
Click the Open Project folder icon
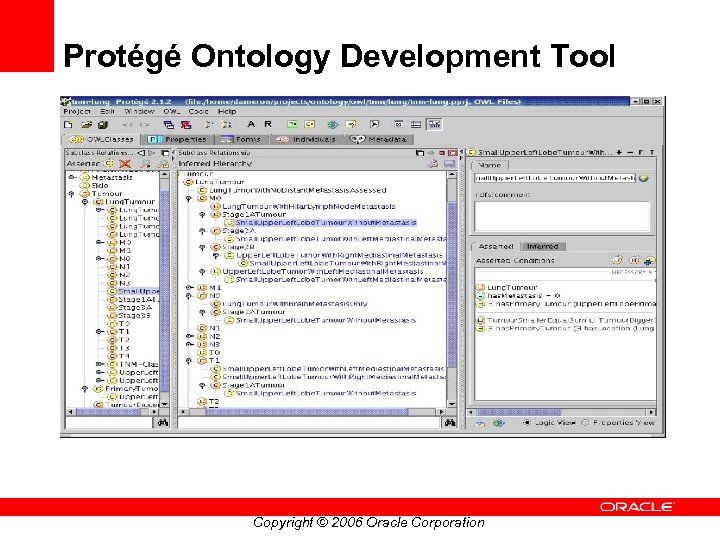(x=86, y=124)
